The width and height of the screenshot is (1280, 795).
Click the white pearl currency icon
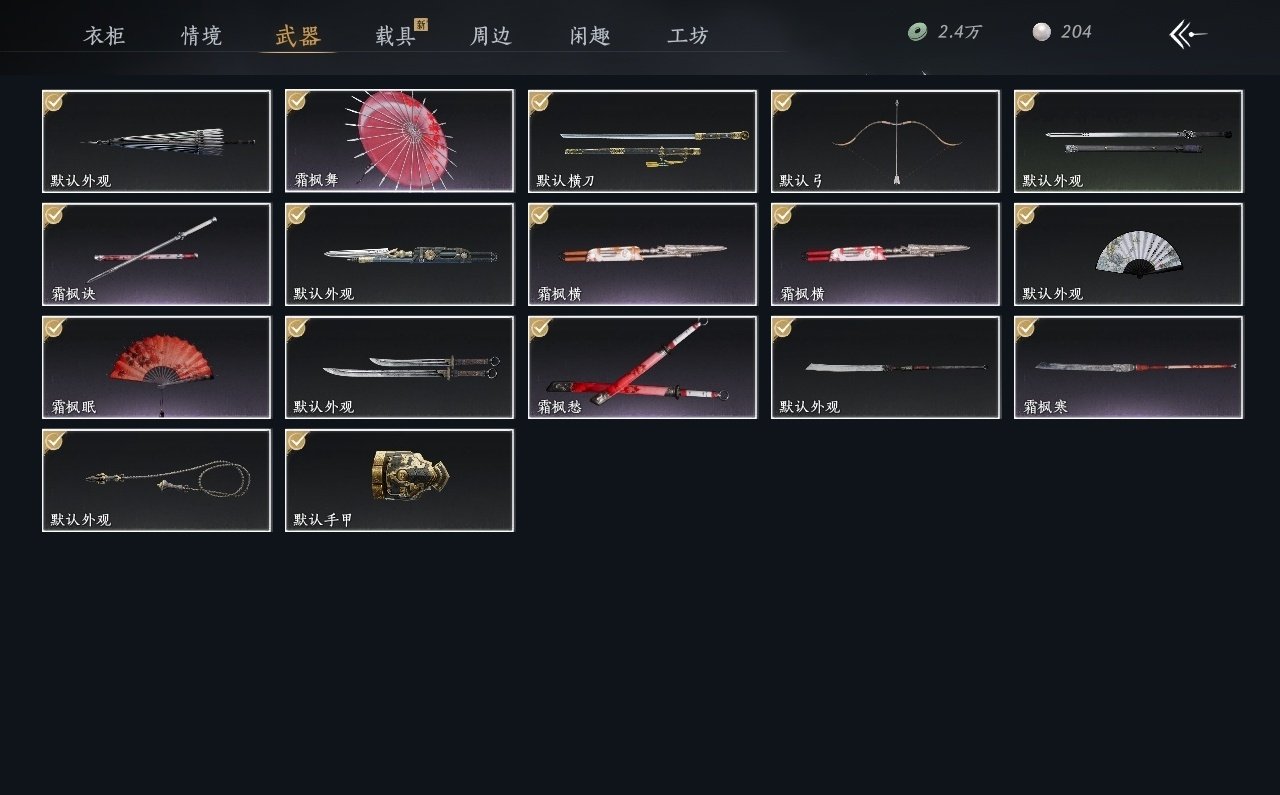pos(1042,32)
